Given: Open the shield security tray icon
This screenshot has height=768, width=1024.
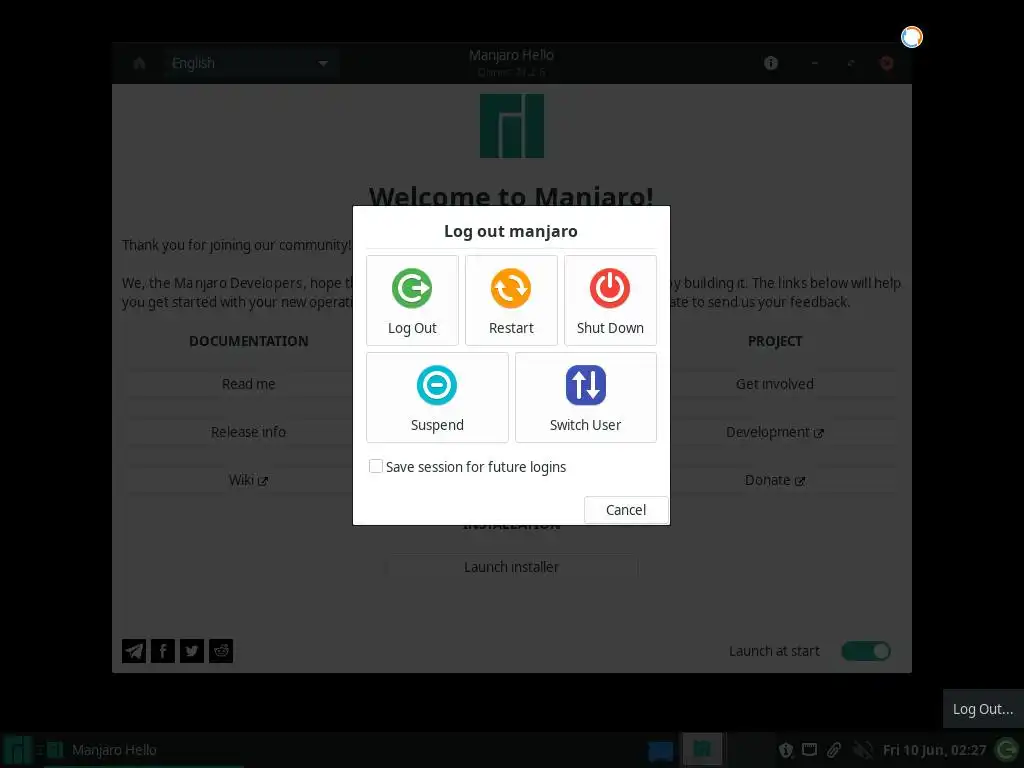Looking at the screenshot, I should (x=786, y=750).
